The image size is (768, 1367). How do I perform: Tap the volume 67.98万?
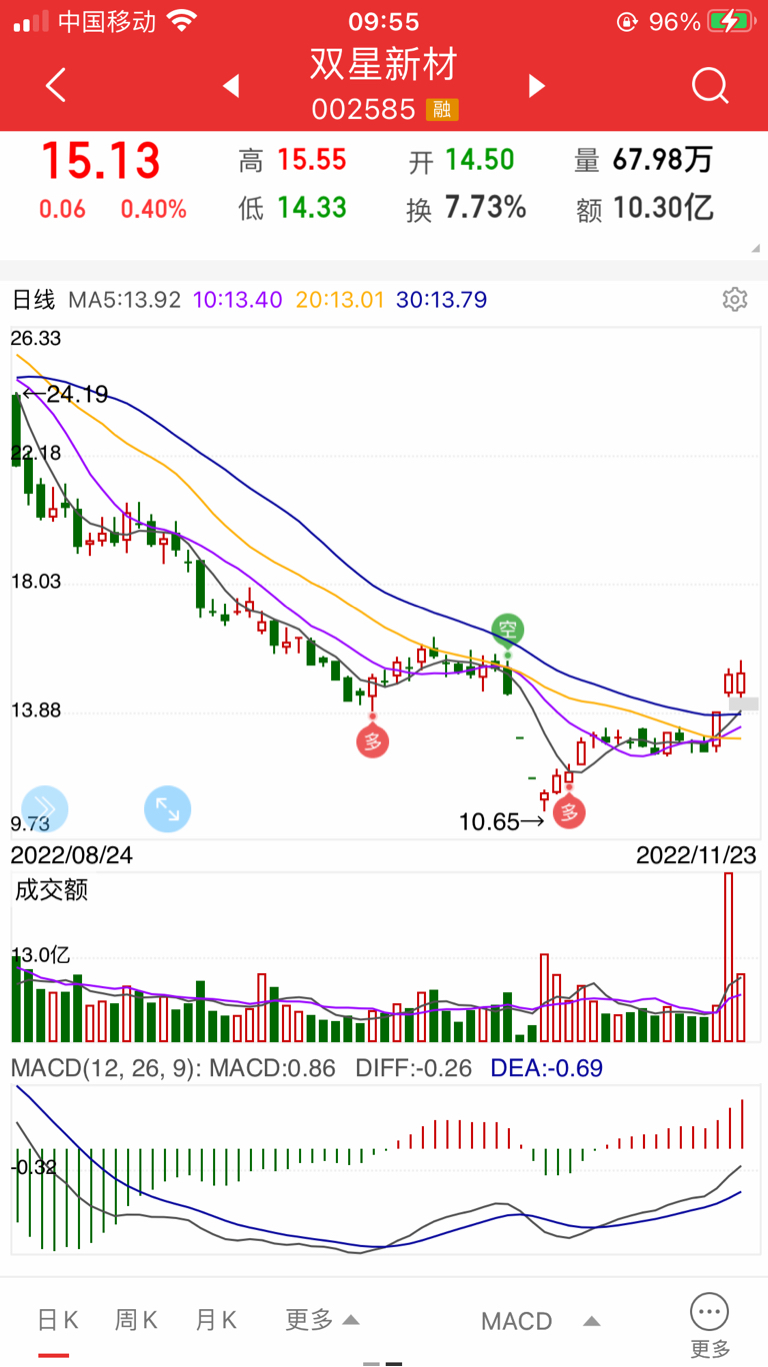click(663, 160)
